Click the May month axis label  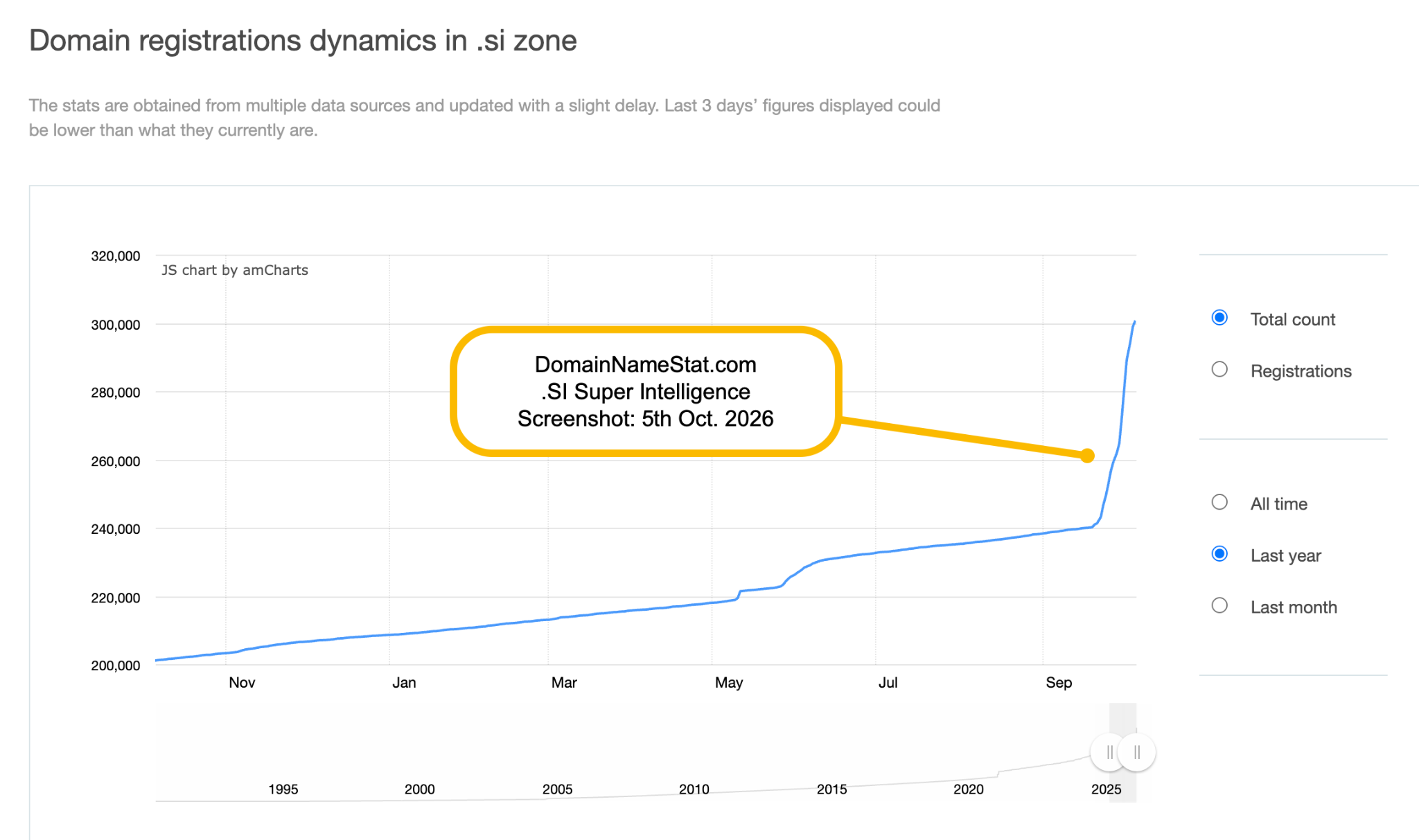[729, 682]
